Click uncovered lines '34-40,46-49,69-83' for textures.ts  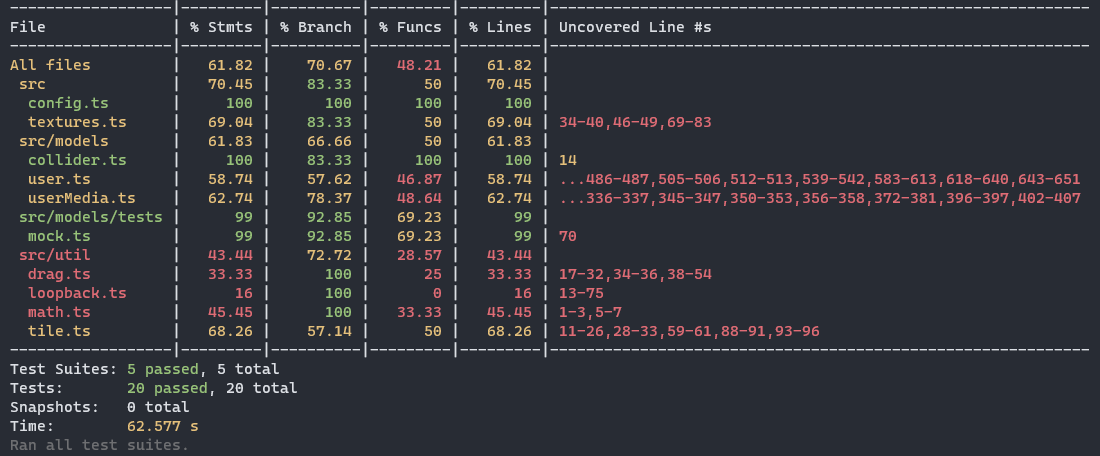pos(635,122)
